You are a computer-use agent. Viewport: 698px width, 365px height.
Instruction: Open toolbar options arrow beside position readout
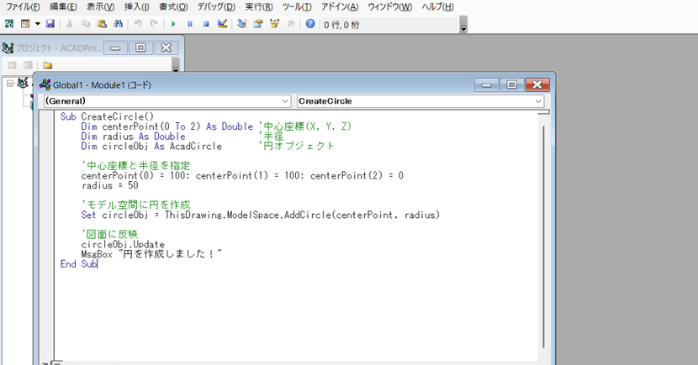[x=463, y=24]
